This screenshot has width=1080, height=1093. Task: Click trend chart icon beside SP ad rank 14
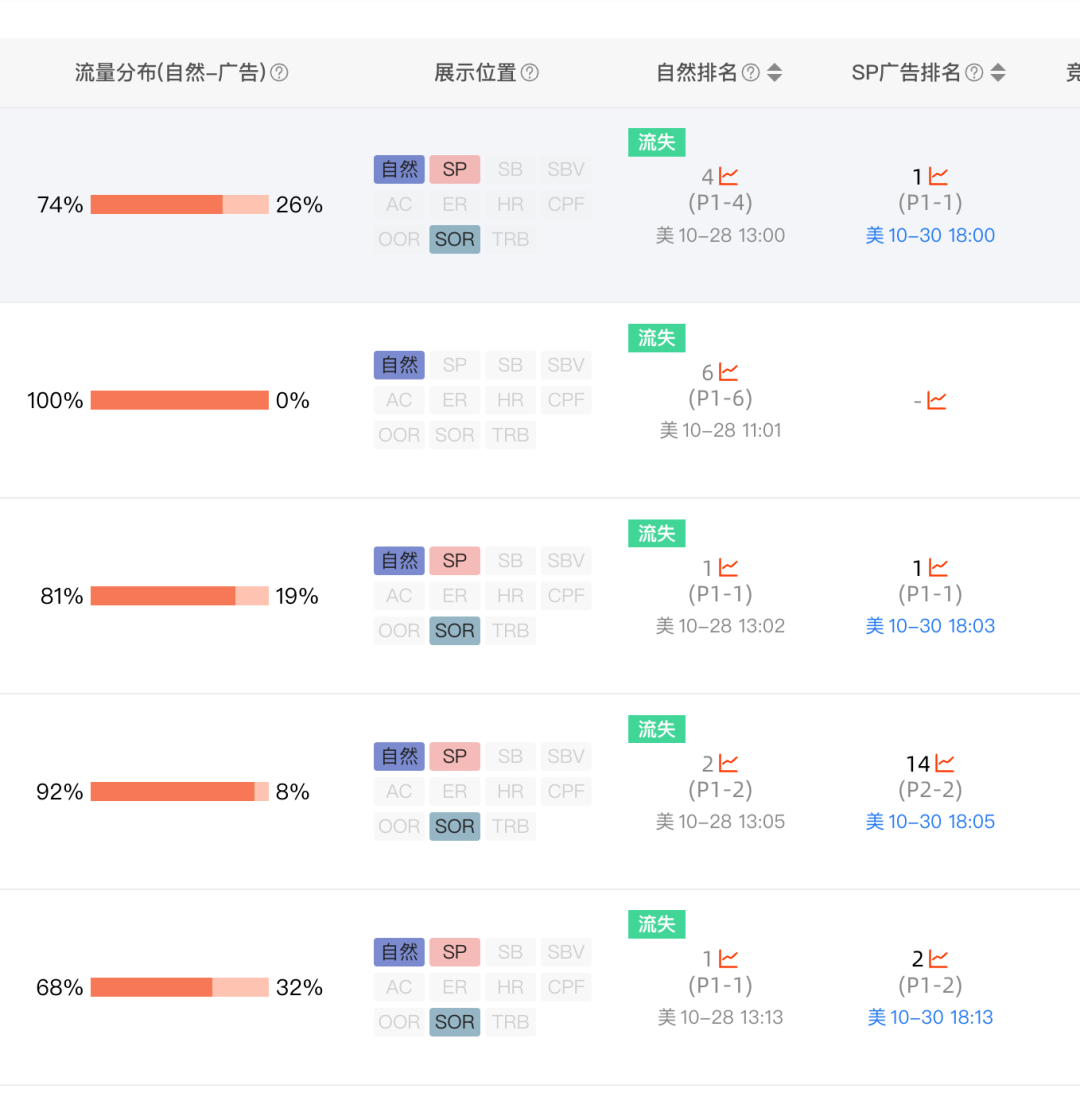(945, 764)
